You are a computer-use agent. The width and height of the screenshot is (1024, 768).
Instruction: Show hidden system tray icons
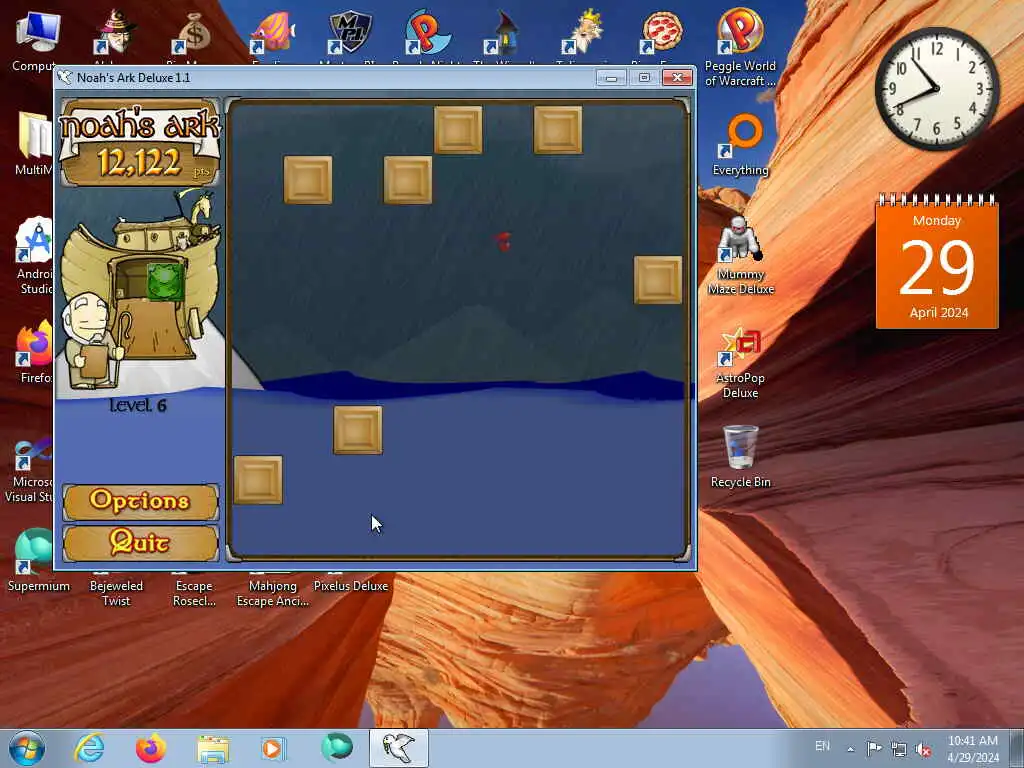pyautogui.click(x=850, y=749)
